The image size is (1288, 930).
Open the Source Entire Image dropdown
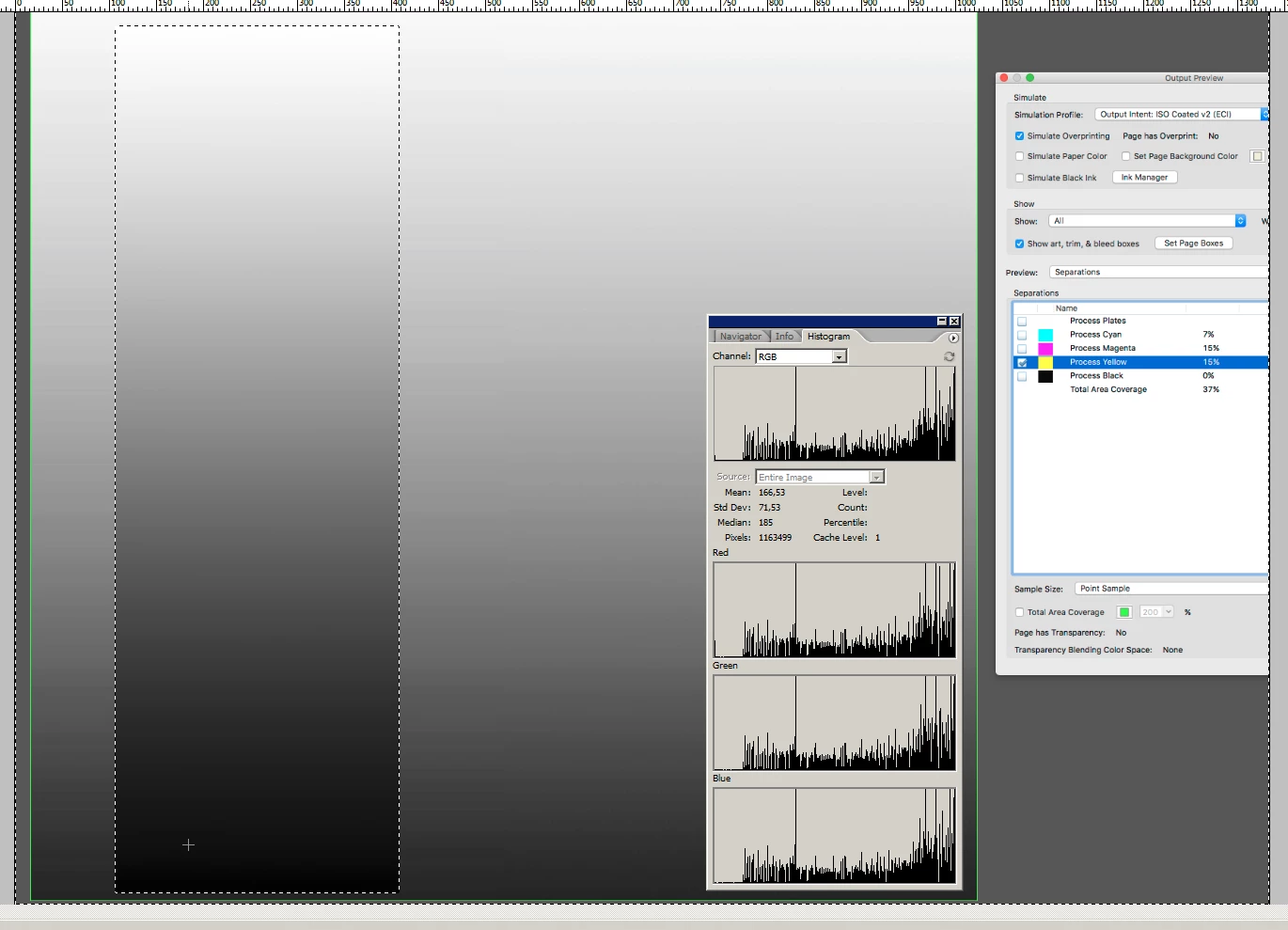820,478
